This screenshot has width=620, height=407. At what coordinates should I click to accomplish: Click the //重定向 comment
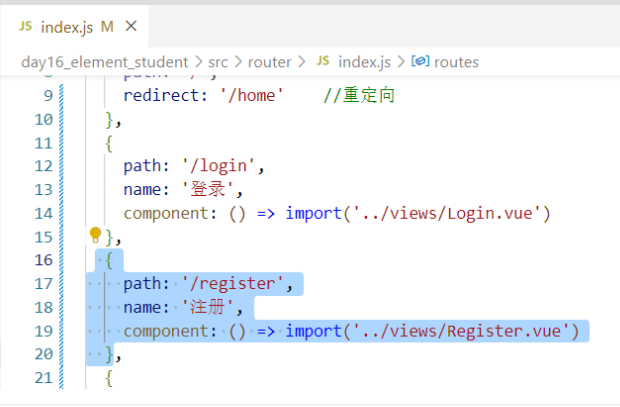(x=359, y=95)
